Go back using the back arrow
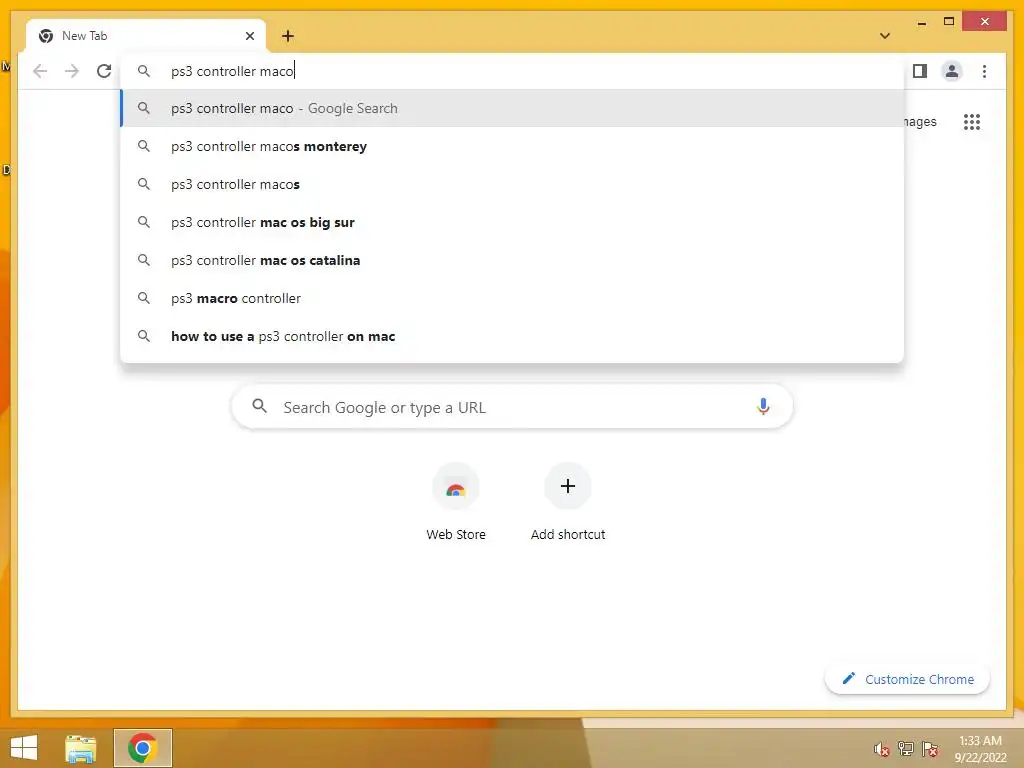 coord(40,71)
